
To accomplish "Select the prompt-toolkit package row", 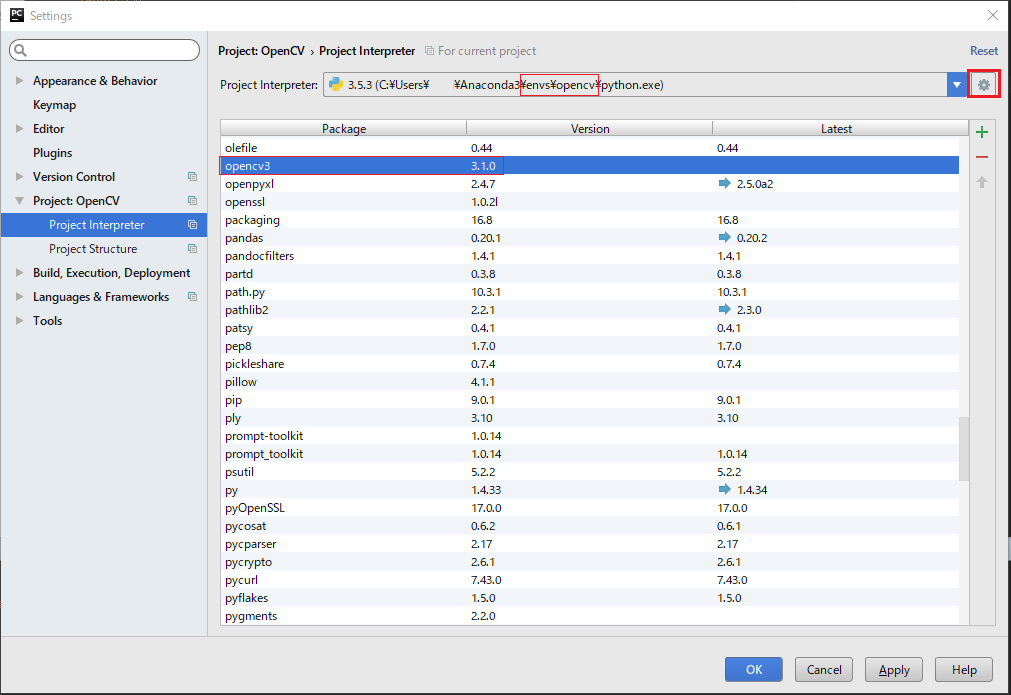I will 589,436.
